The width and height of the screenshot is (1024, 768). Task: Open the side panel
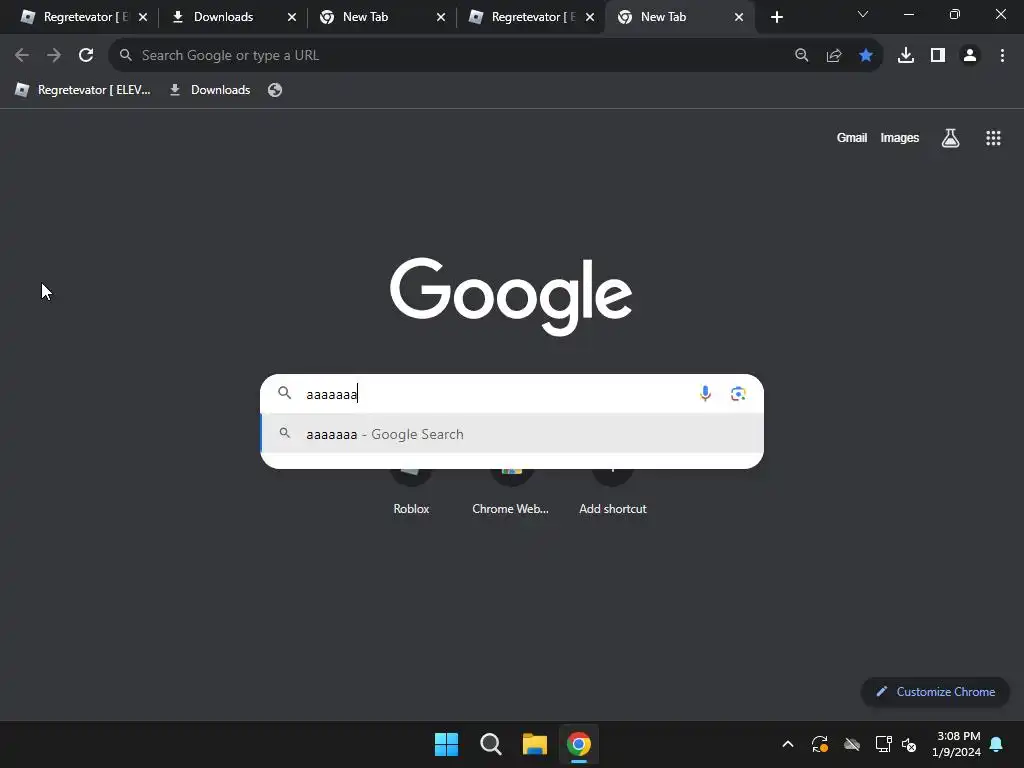pos(938,56)
